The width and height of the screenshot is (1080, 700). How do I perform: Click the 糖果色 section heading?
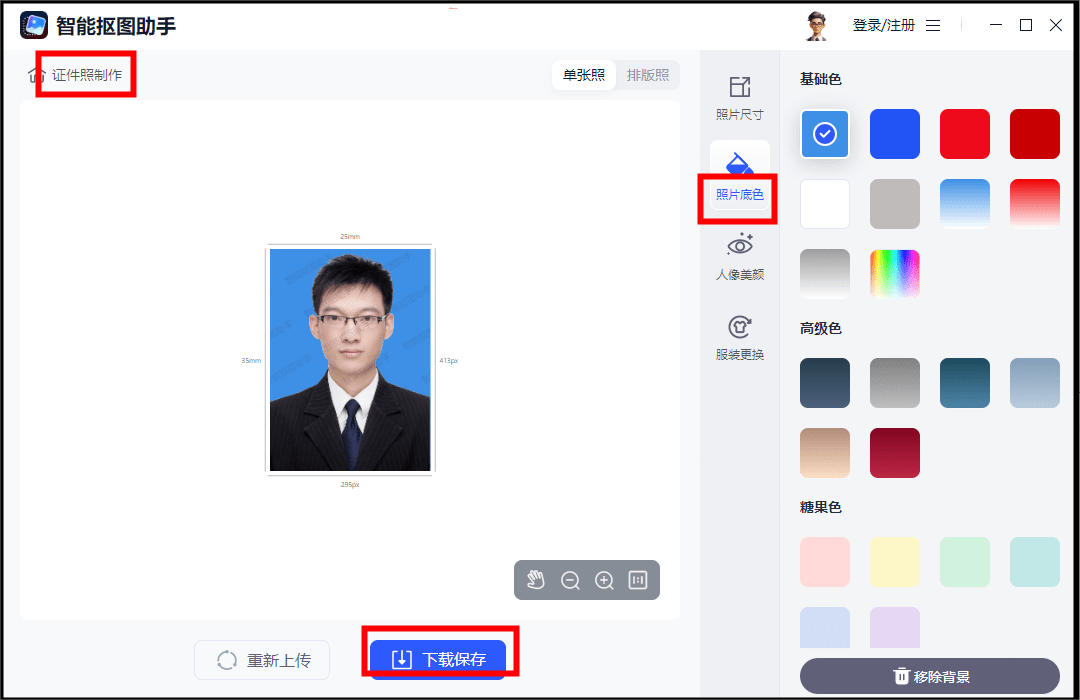point(820,508)
